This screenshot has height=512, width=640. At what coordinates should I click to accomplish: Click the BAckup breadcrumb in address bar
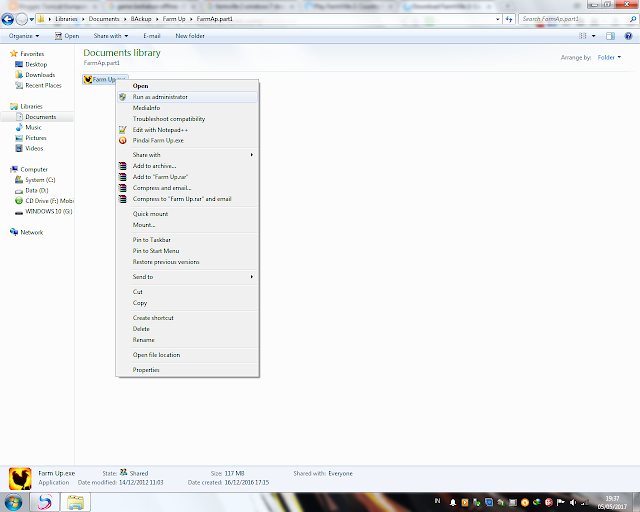click(x=141, y=19)
